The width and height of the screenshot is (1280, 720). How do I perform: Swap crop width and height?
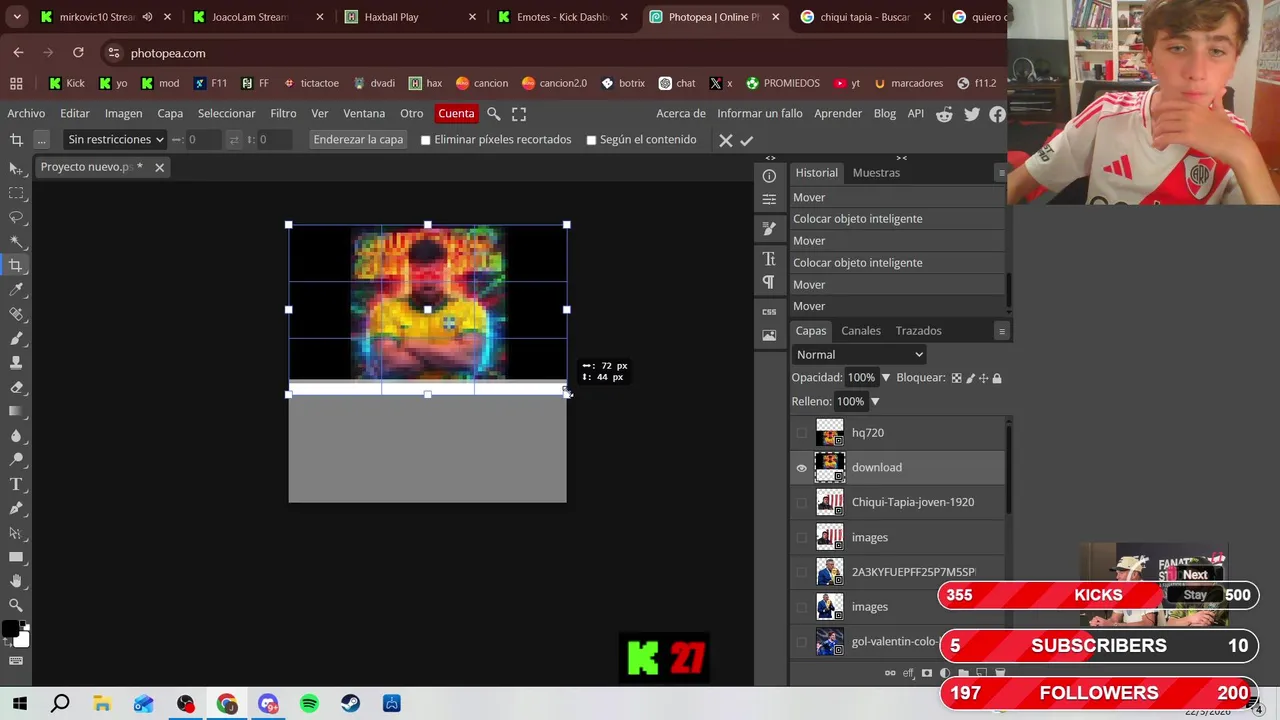click(x=233, y=140)
